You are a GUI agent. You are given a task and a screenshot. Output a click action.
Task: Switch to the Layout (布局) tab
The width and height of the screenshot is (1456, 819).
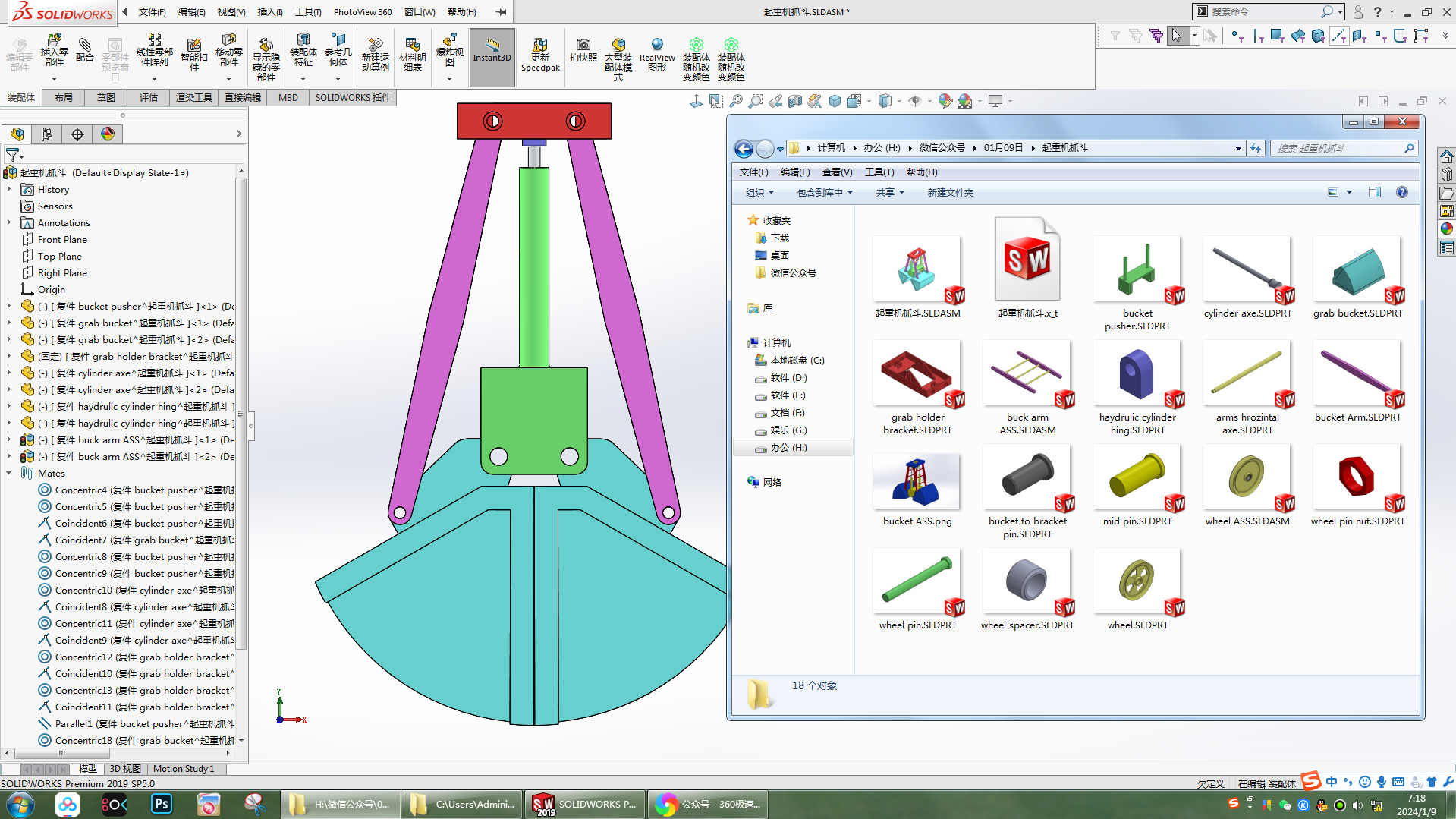pyautogui.click(x=64, y=98)
